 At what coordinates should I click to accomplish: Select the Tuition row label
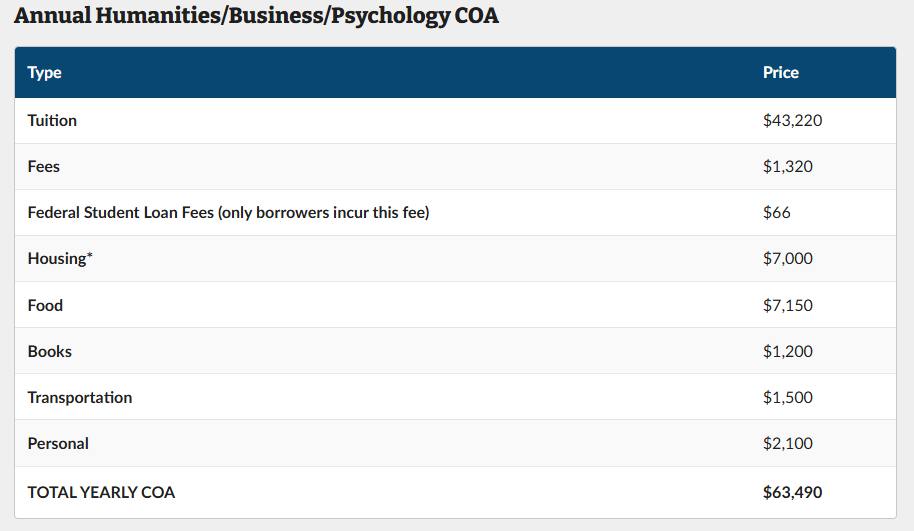tap(52, 120)
